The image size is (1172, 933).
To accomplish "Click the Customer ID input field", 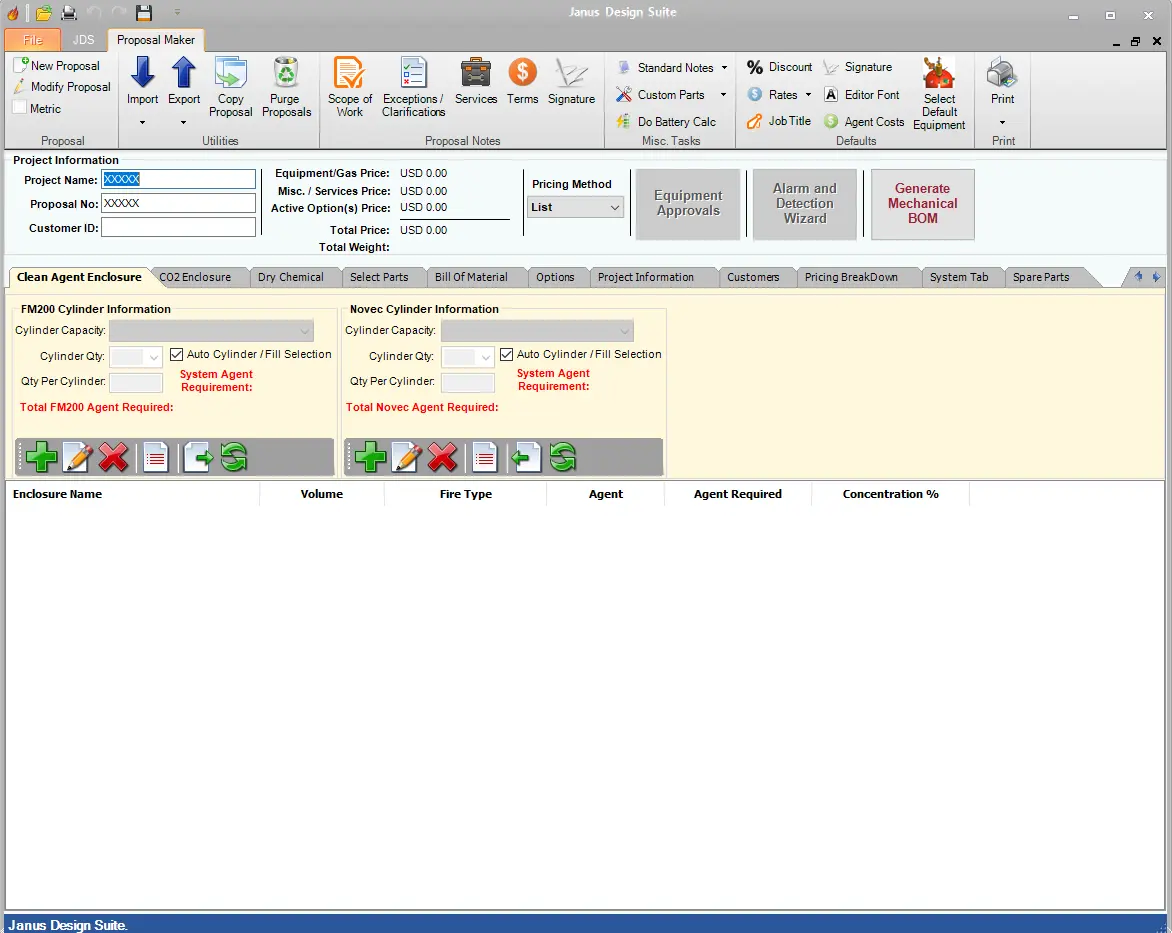I will pyautogui.click(x=178, y=227).
